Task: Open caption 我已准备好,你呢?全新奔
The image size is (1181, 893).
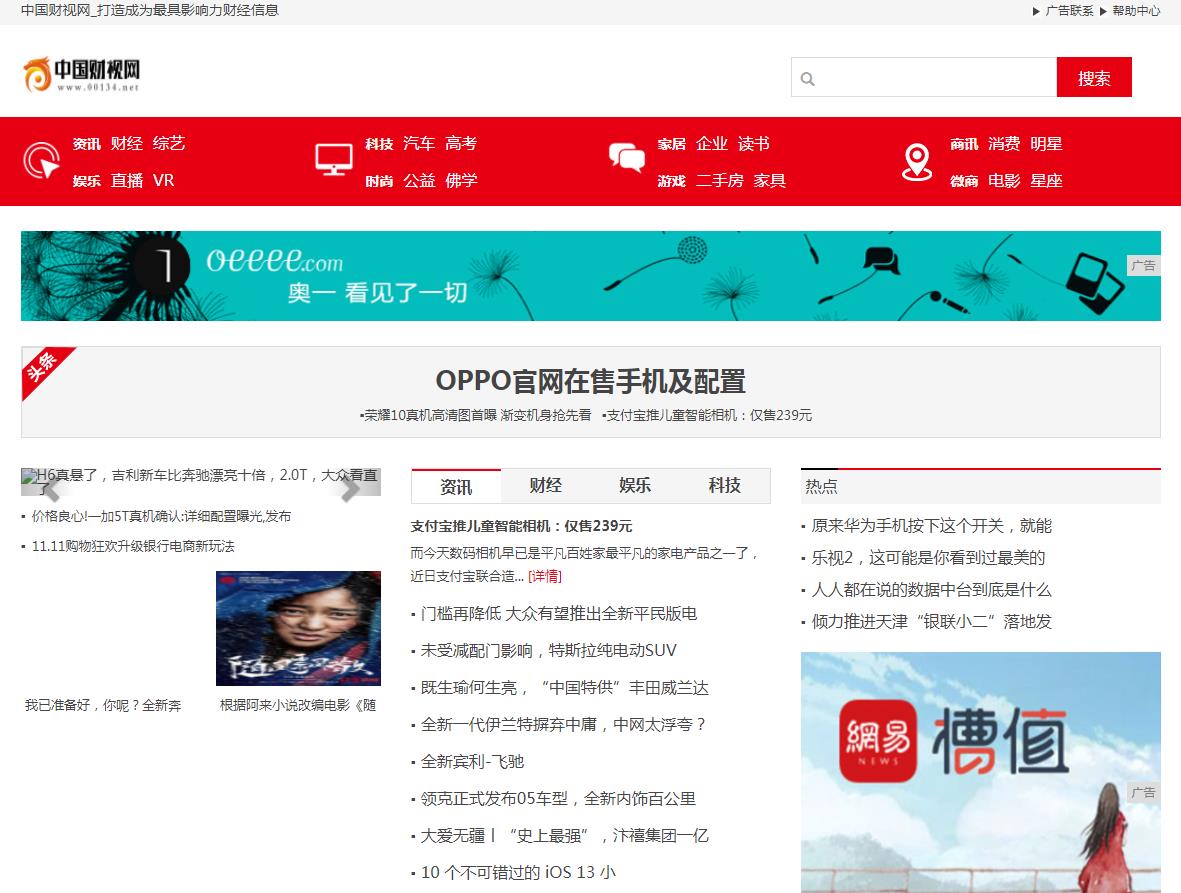Action: [102, 706]
